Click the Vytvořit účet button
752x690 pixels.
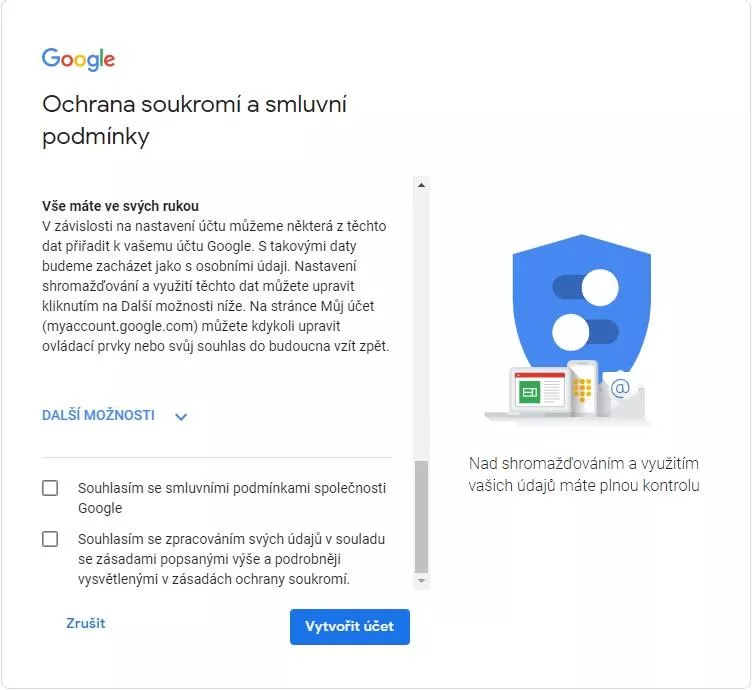(350, 627)
